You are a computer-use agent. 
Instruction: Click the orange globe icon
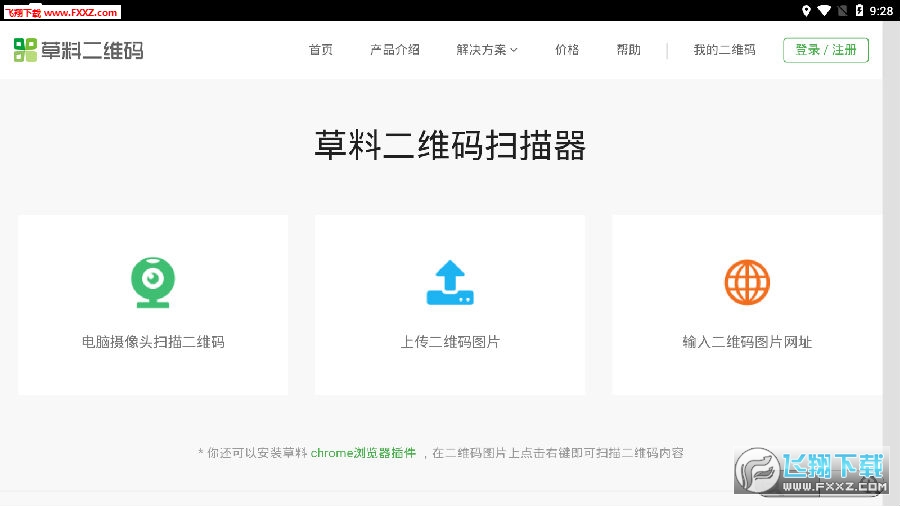coord(747,282)
